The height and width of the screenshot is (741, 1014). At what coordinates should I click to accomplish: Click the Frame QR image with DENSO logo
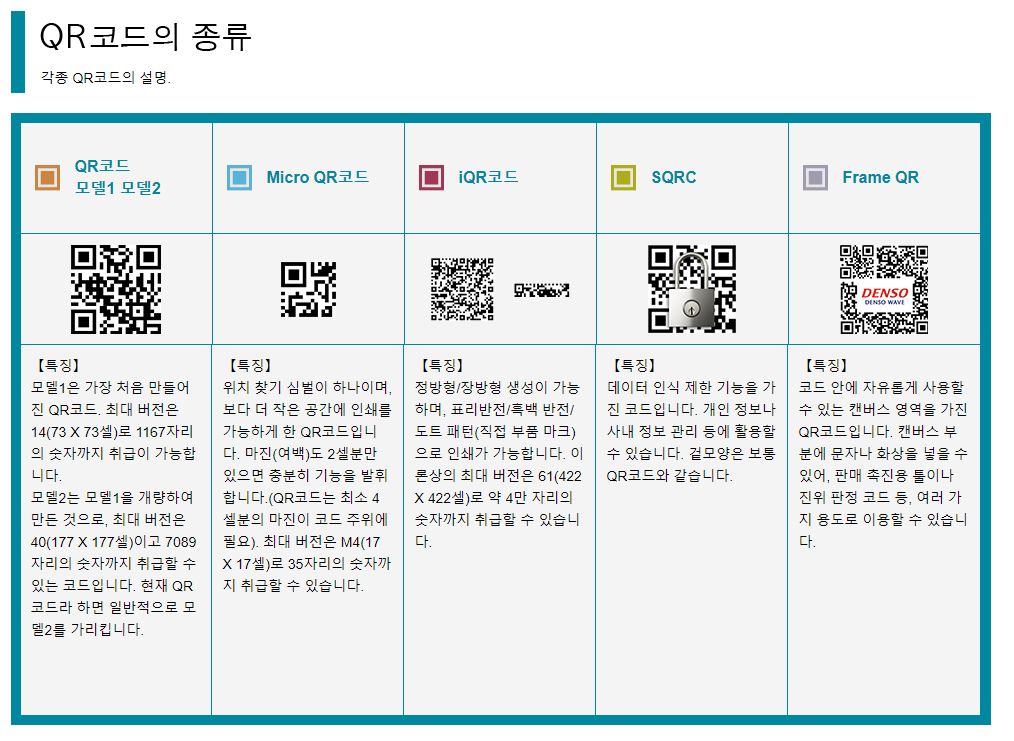(x=884, y=289)
